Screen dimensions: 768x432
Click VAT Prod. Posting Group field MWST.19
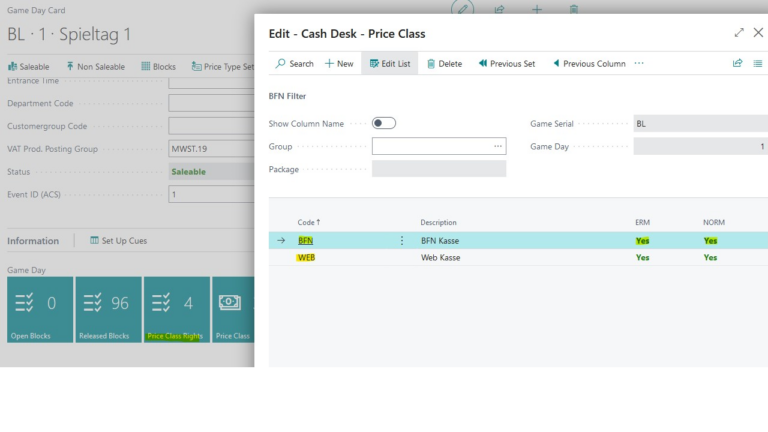point(212,149)
